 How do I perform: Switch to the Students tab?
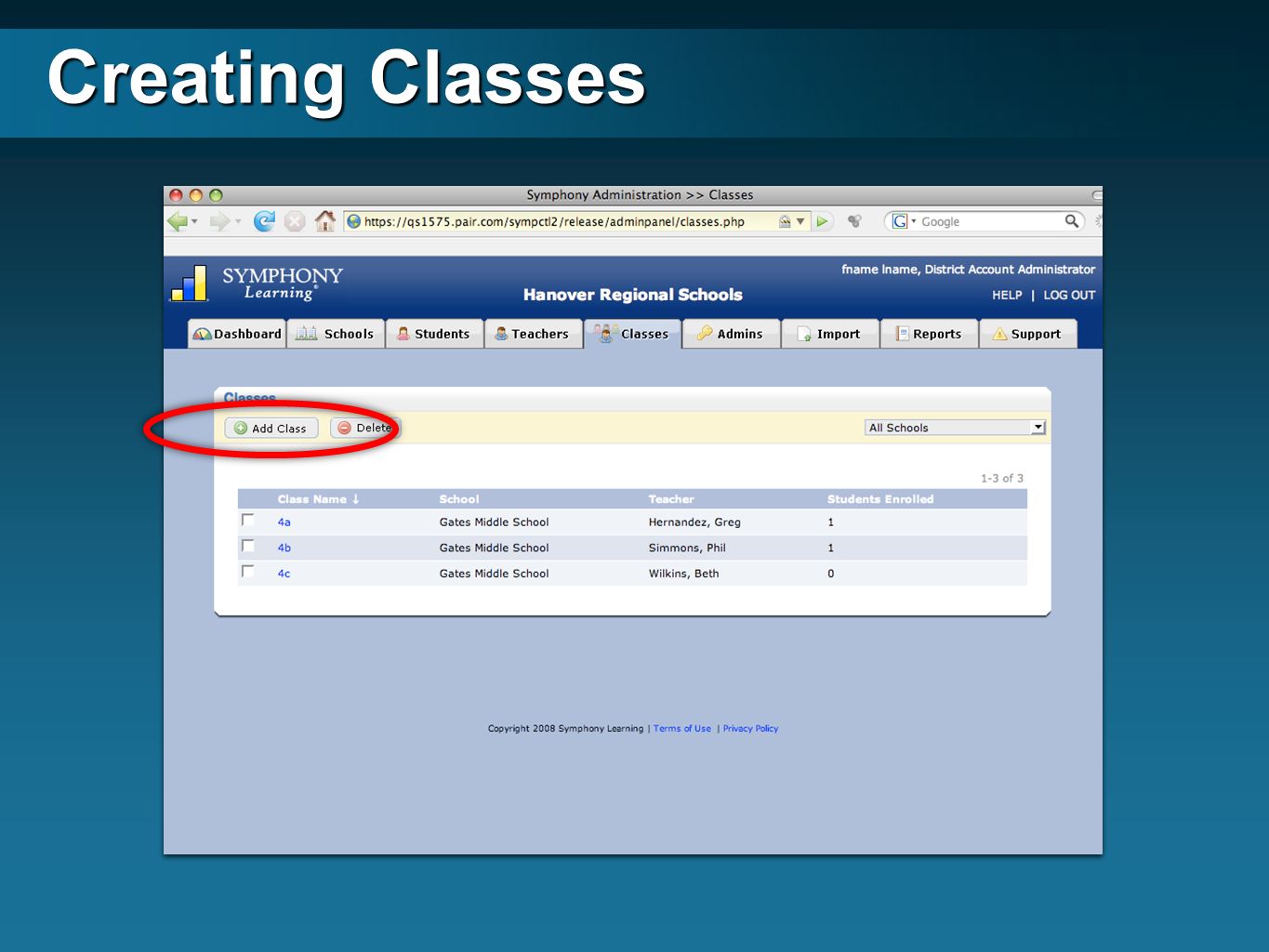[434, 334]
